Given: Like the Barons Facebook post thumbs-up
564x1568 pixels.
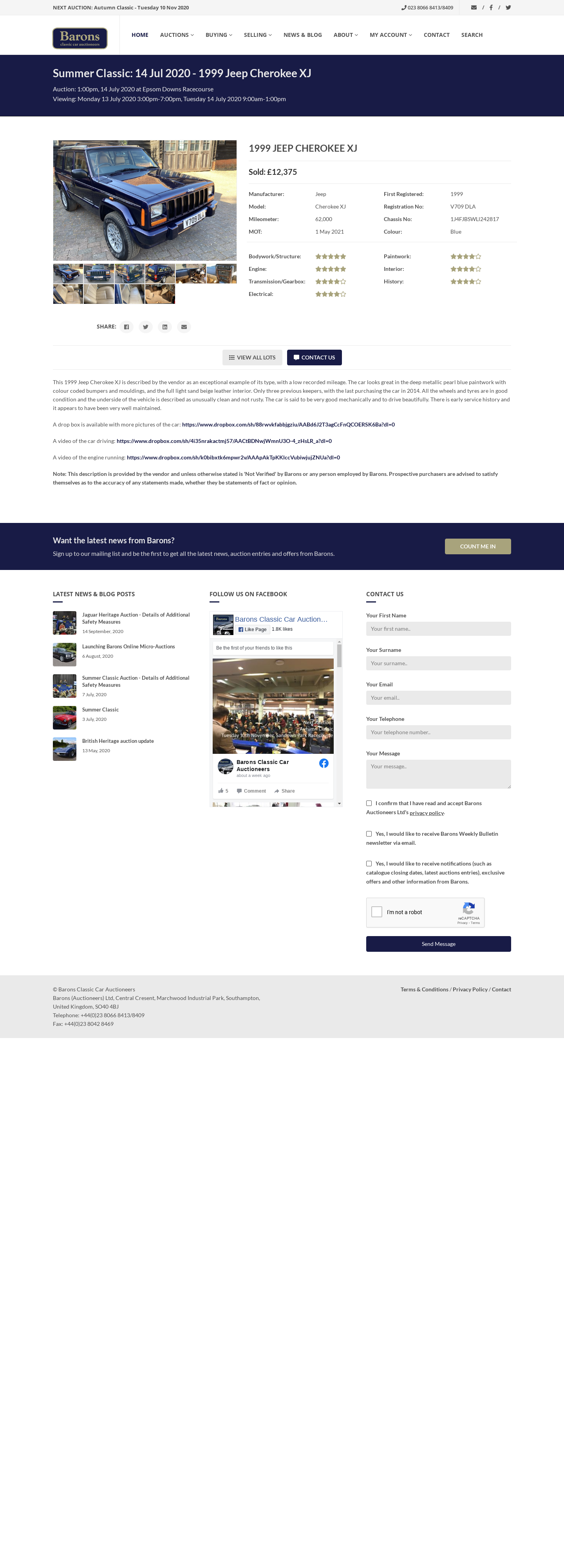Looking at the screenshot, I should [223, 791].
